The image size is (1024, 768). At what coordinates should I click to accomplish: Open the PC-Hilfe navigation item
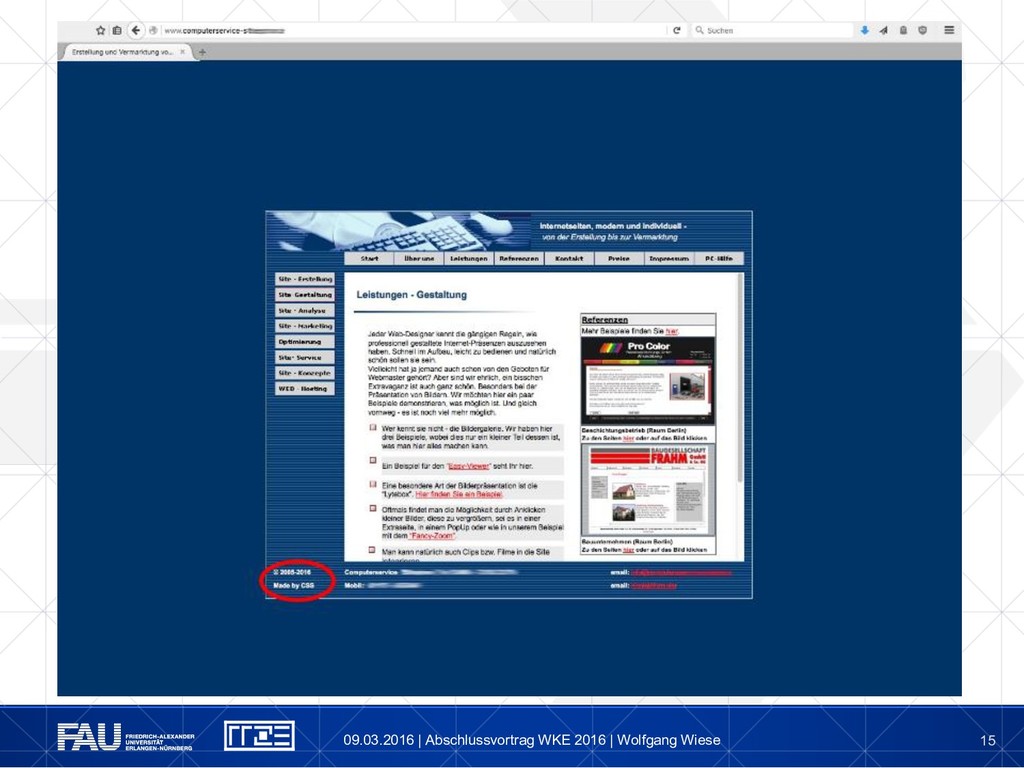pyautogui.click(x=719, y=259)
